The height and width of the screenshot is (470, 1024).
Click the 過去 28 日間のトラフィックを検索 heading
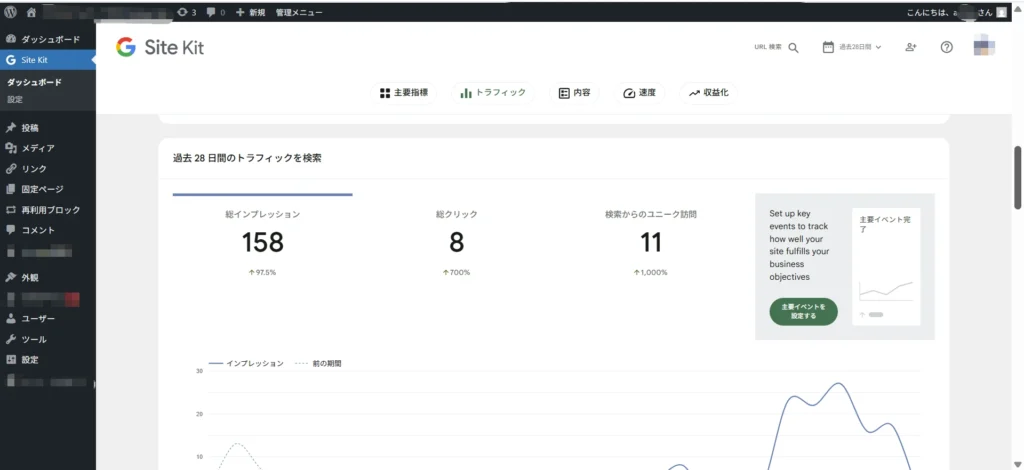tap(247, 158)
